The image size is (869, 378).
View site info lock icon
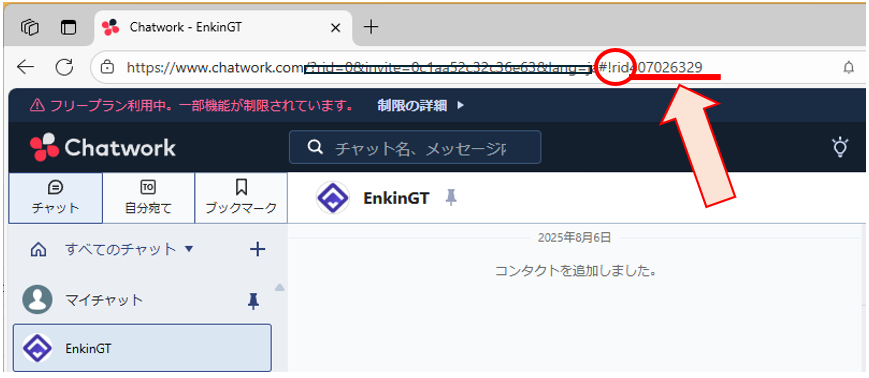coord(107,68)
